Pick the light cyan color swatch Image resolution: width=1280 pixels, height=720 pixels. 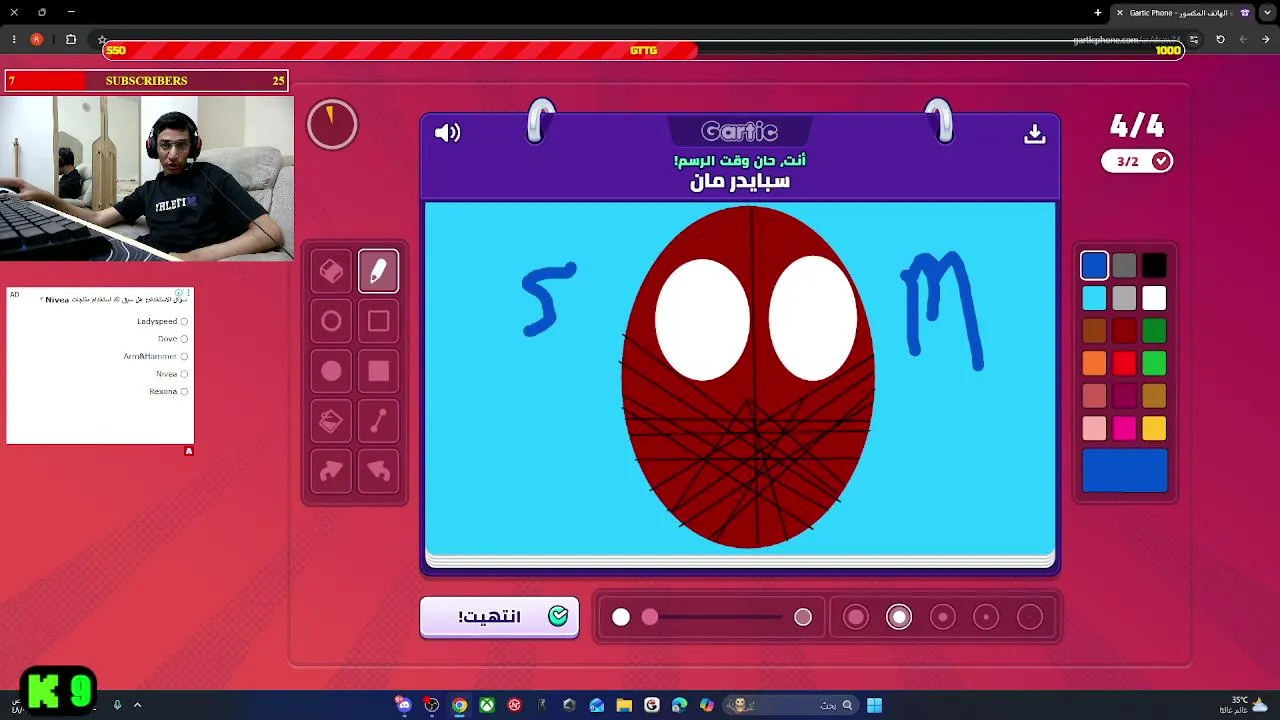pyautogui.click(x=1094, y=298)
